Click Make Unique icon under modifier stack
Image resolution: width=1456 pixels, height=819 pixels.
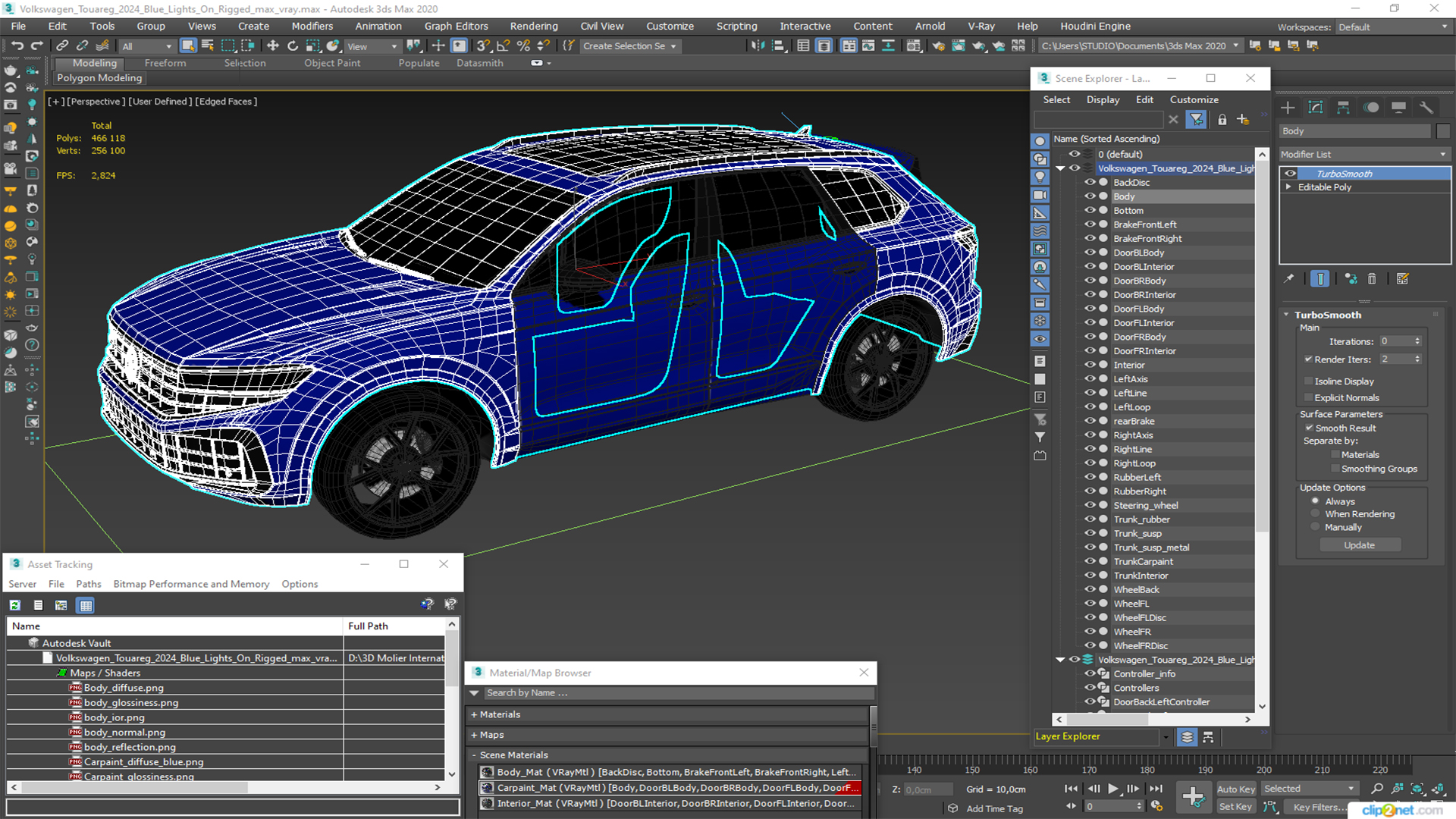(x=1351, y=279)
